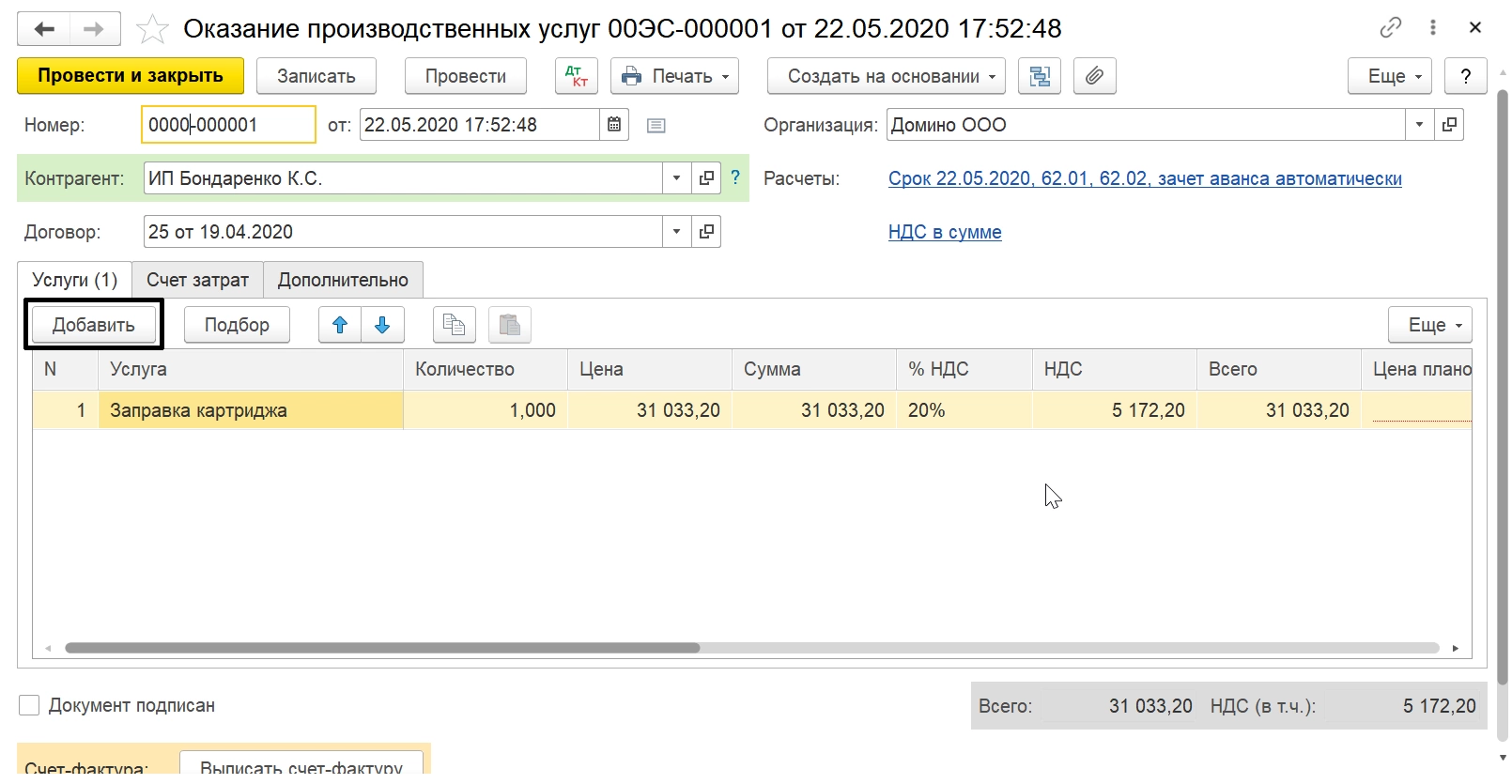The image size is (1512, 784).
Task: Select the Сумма cell in row 1
Action: click(814, 410)
